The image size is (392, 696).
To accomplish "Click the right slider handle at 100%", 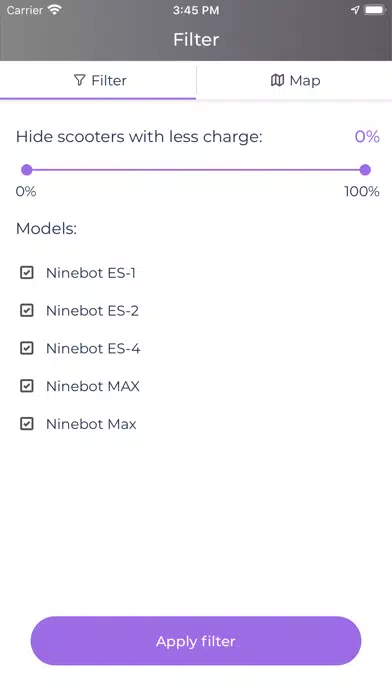I will point(365,170).
